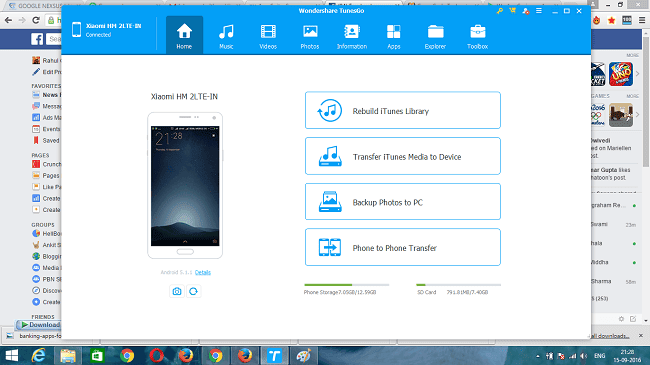Open the Information tab
This screenshot has width=650, height=365.
click(x=352, y=35)
